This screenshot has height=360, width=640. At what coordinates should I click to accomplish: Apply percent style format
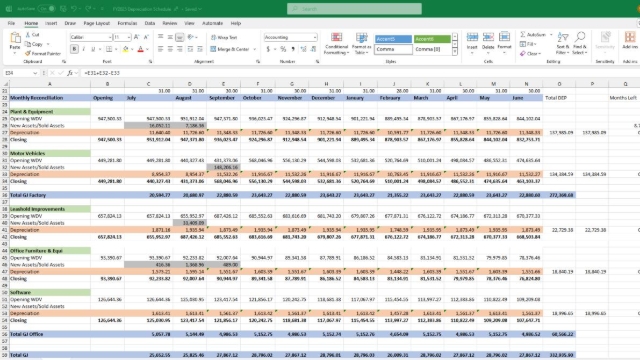coord(283,49)
